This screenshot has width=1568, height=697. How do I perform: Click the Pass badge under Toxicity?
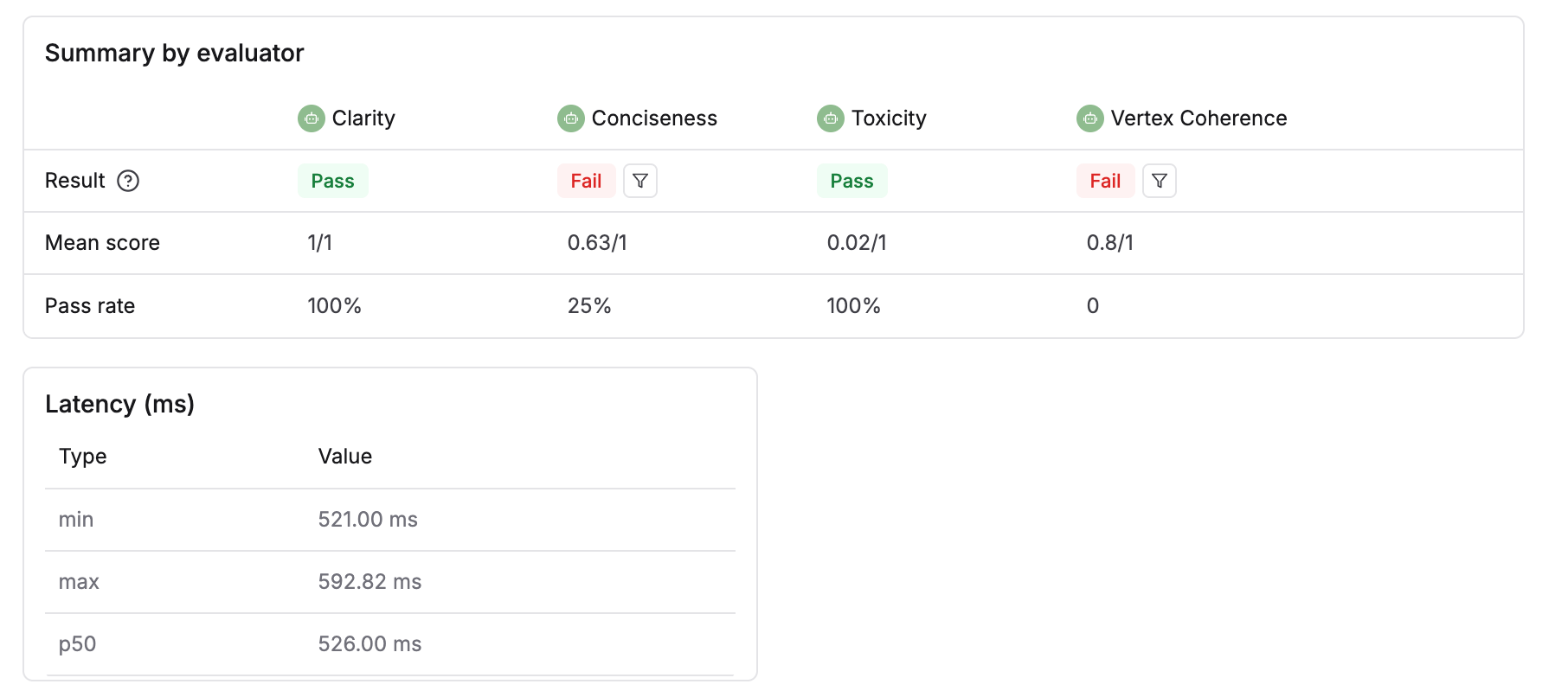coord(852,181)
